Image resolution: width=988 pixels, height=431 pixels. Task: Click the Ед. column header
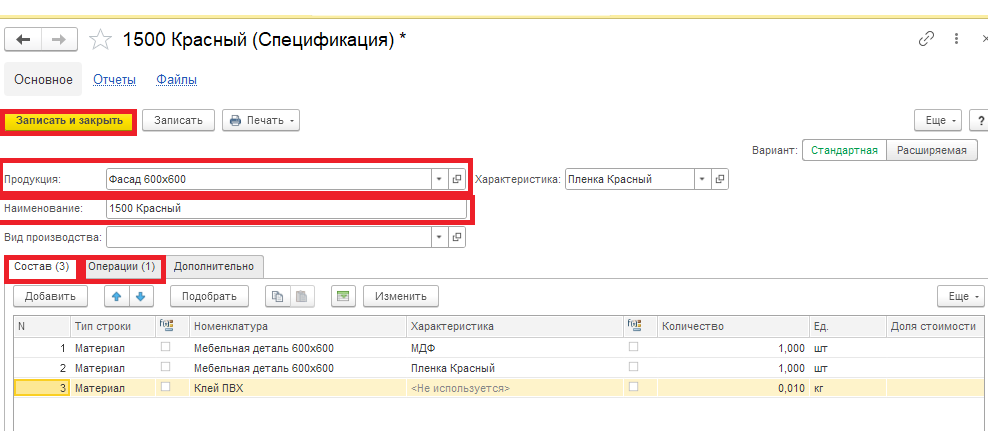coord(847,326)
